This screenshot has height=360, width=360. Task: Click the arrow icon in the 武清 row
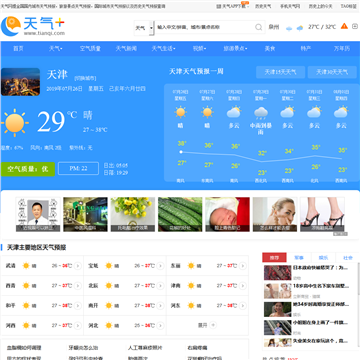[x=78, y=266]
